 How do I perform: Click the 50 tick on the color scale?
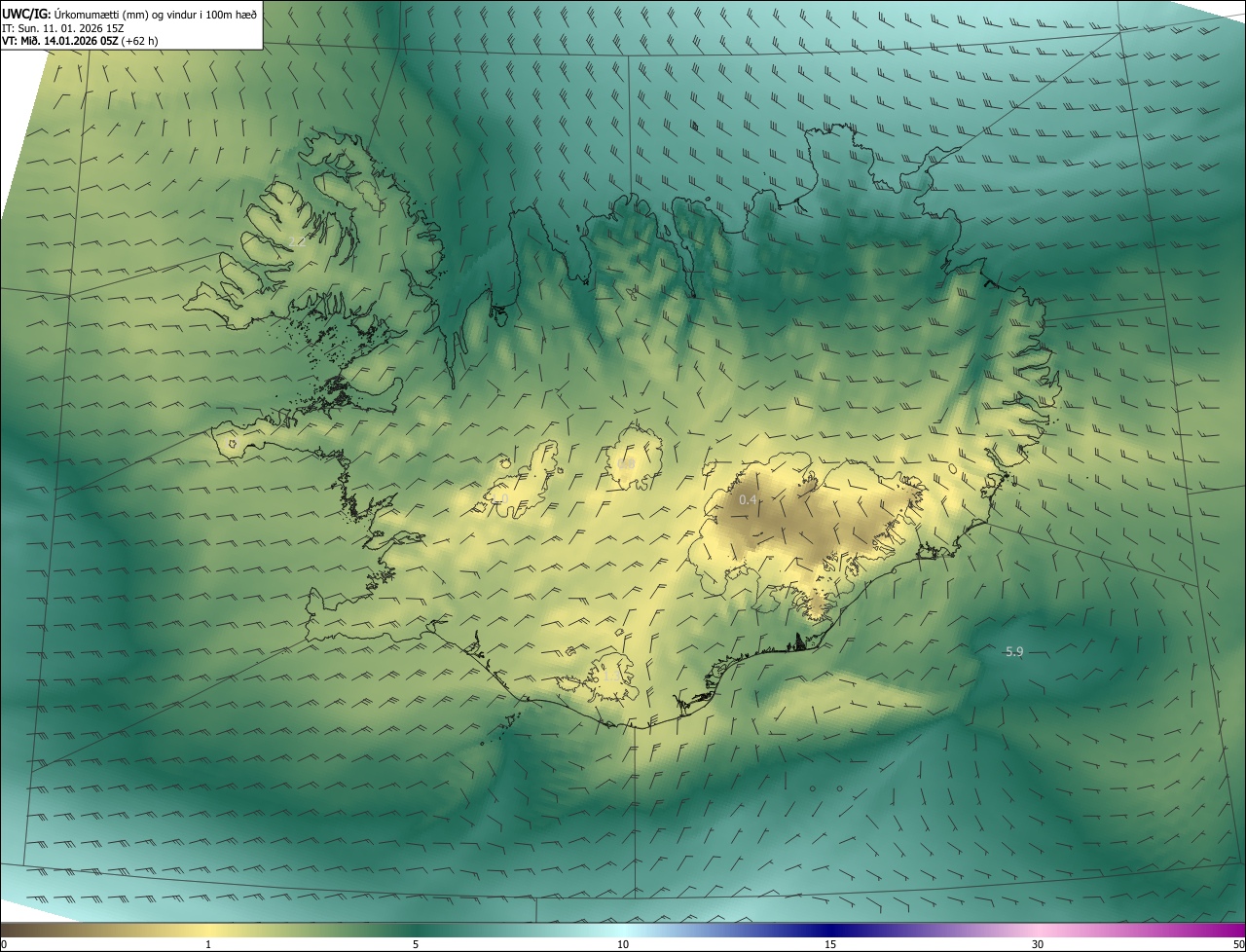pos(1238,944)
